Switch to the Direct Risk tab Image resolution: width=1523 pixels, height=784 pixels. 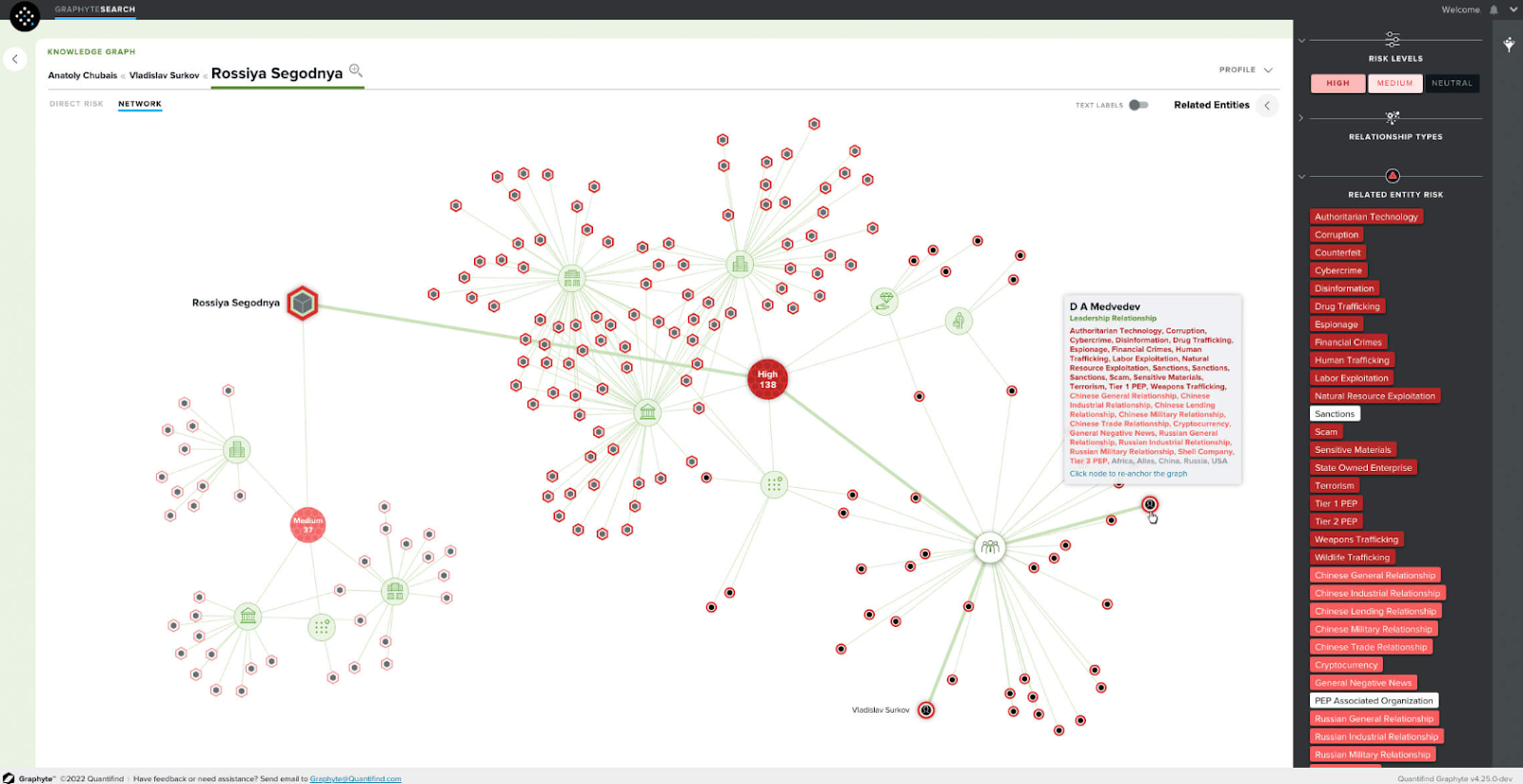pyautogui.click(x=76, y=104)
